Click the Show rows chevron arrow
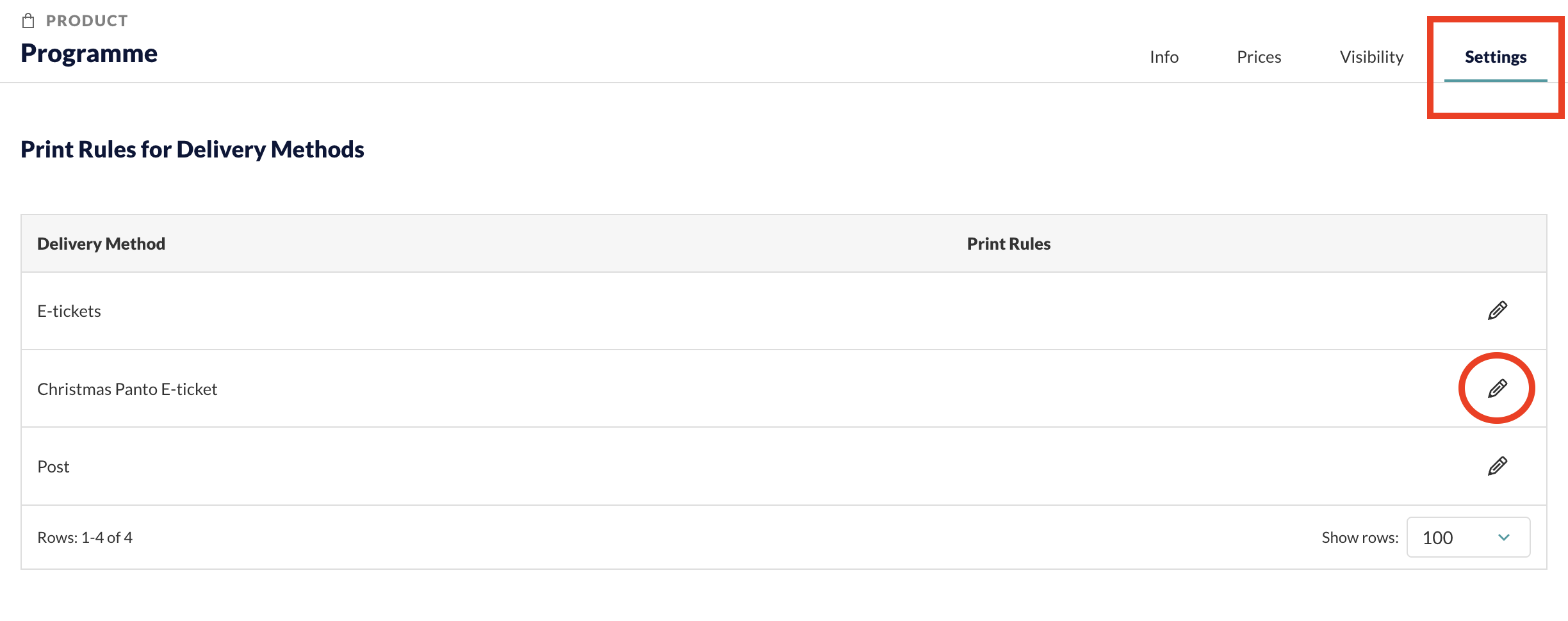Viewport: 1568px width, 621px height. [x=1504, y=537]
